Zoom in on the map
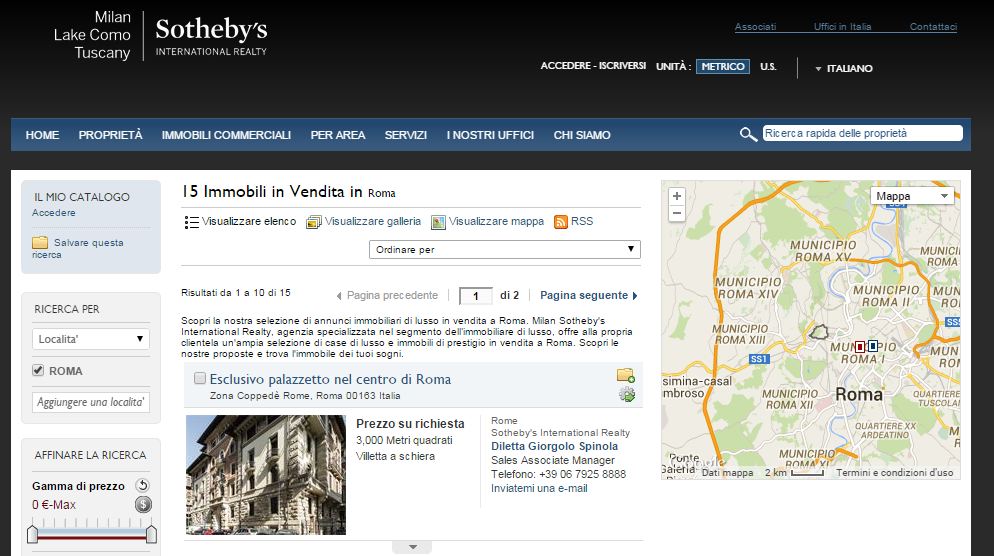The height and width of the screenshot is (556, 994). pyautogui.click(x=677, y=196)
